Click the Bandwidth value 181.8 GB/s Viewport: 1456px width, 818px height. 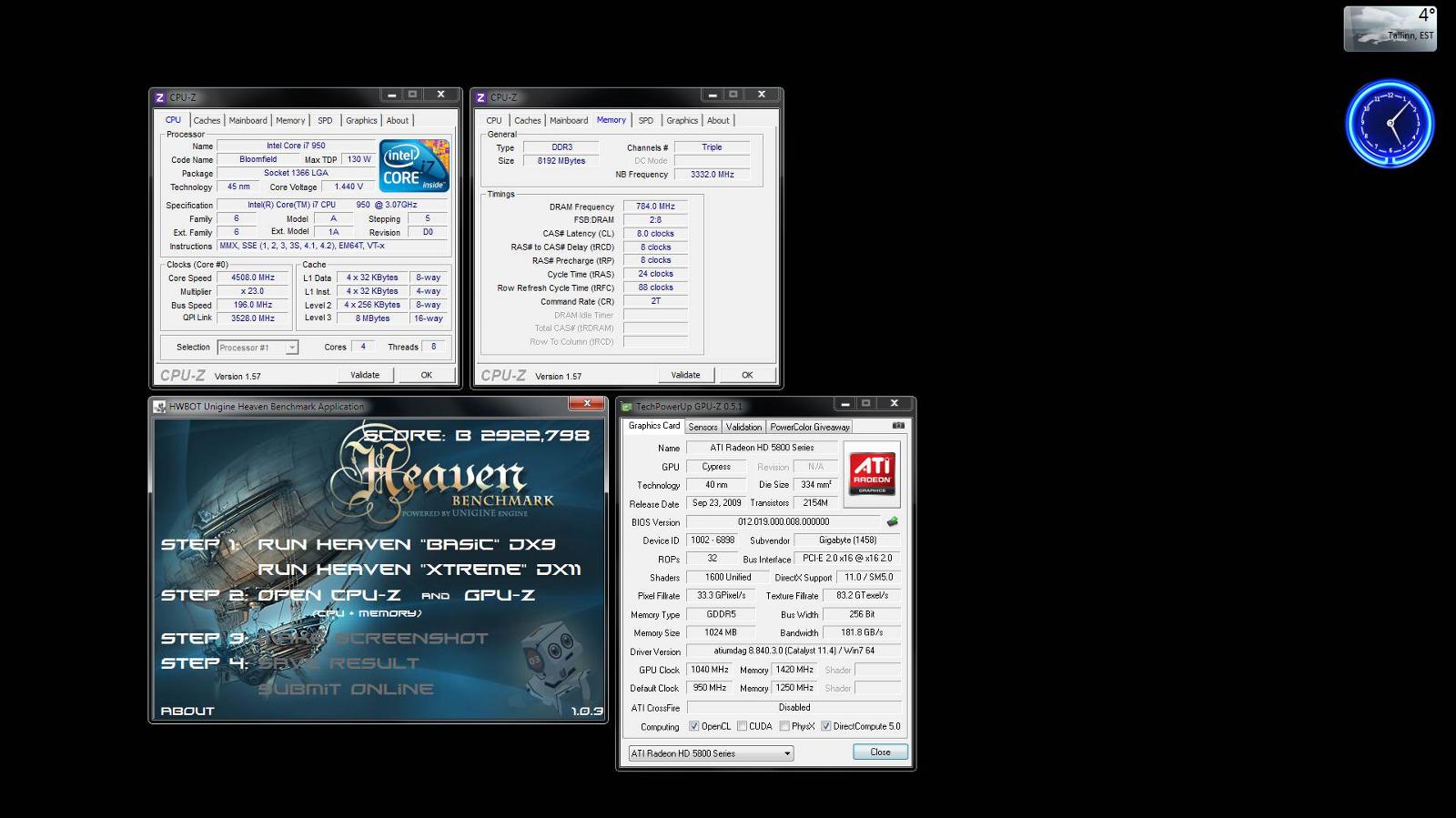862,632
